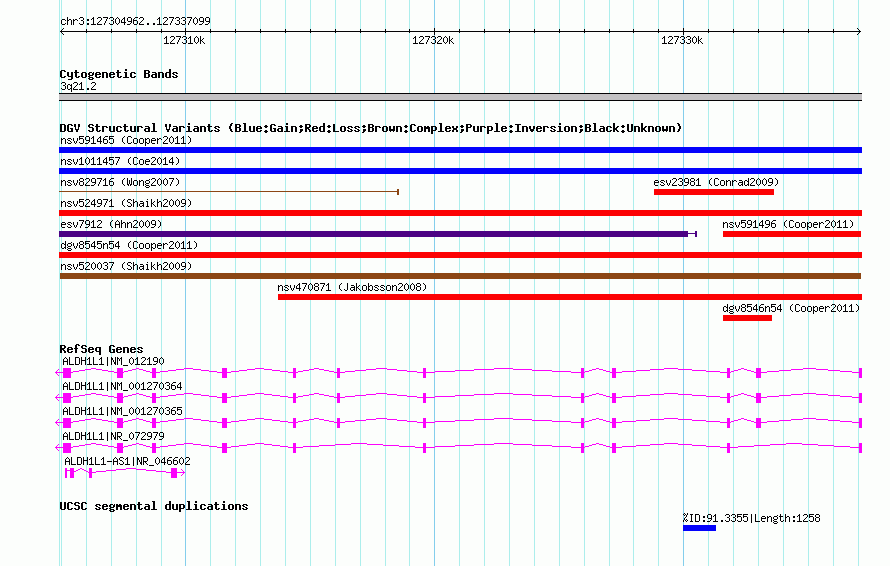Click the dgv8546n54 (Cooper2011) label
890x566 pixels.
pos(791,308)
